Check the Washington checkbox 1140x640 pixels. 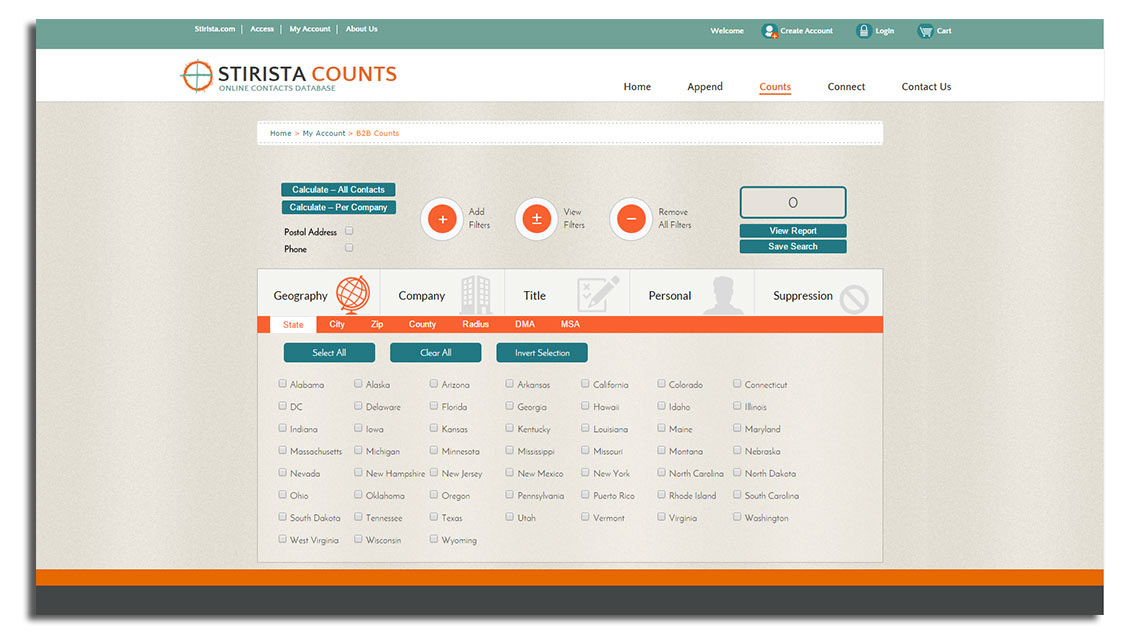pyautogui.click(x=736, y=517)
